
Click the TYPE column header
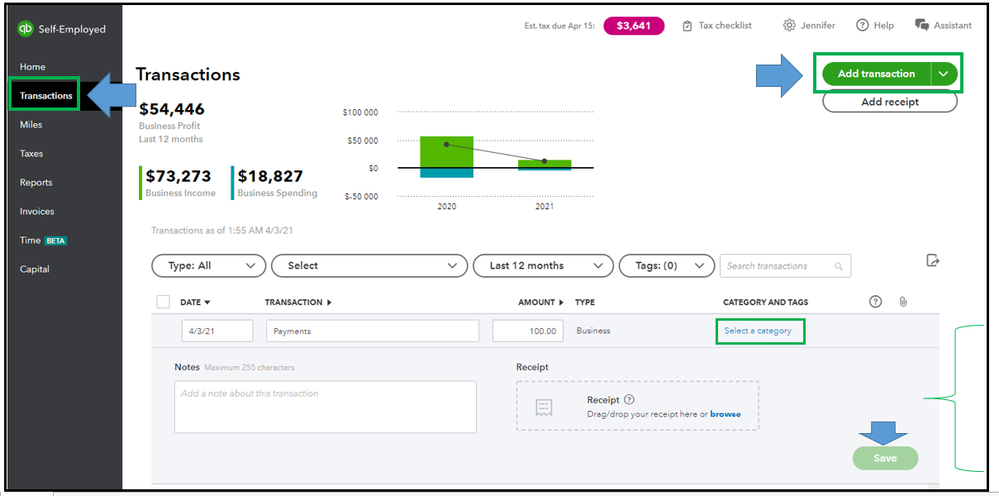point(585,302)
